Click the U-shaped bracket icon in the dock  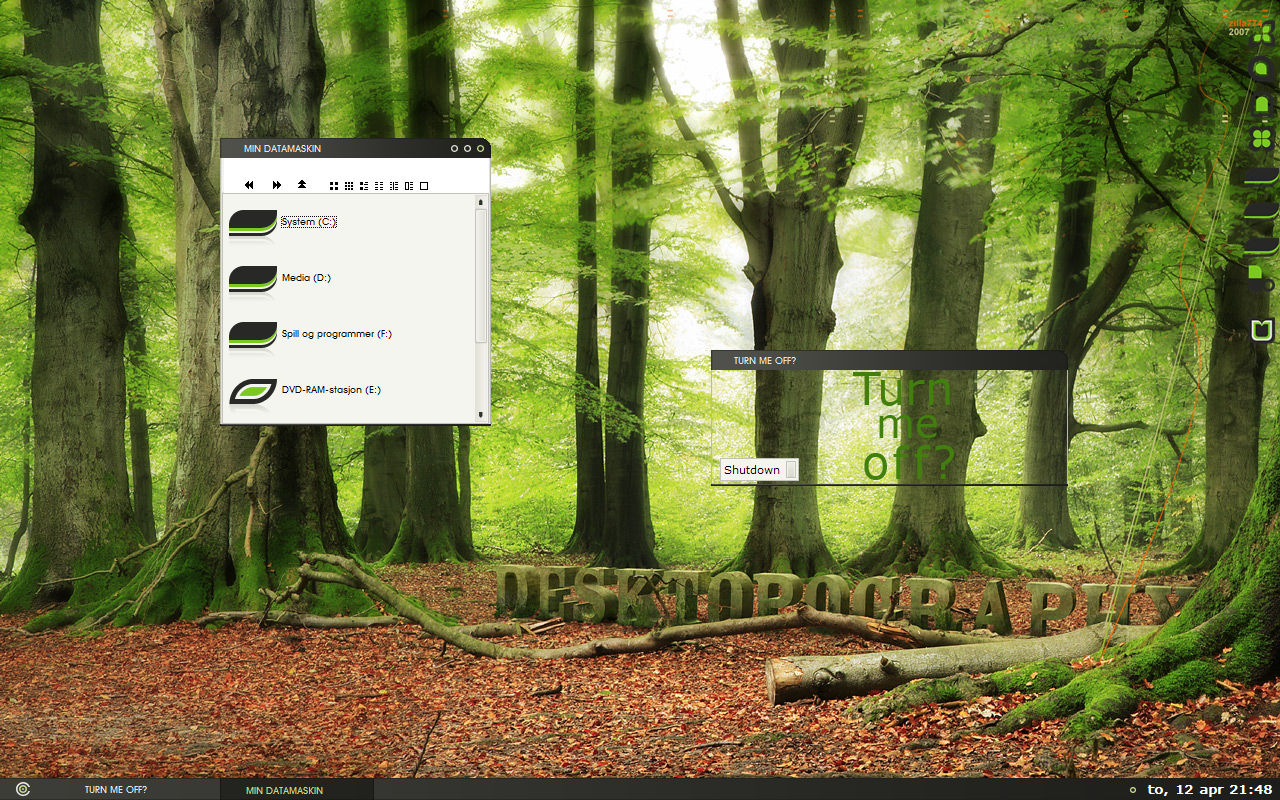pyautogui.click(x=1263, y=330)
